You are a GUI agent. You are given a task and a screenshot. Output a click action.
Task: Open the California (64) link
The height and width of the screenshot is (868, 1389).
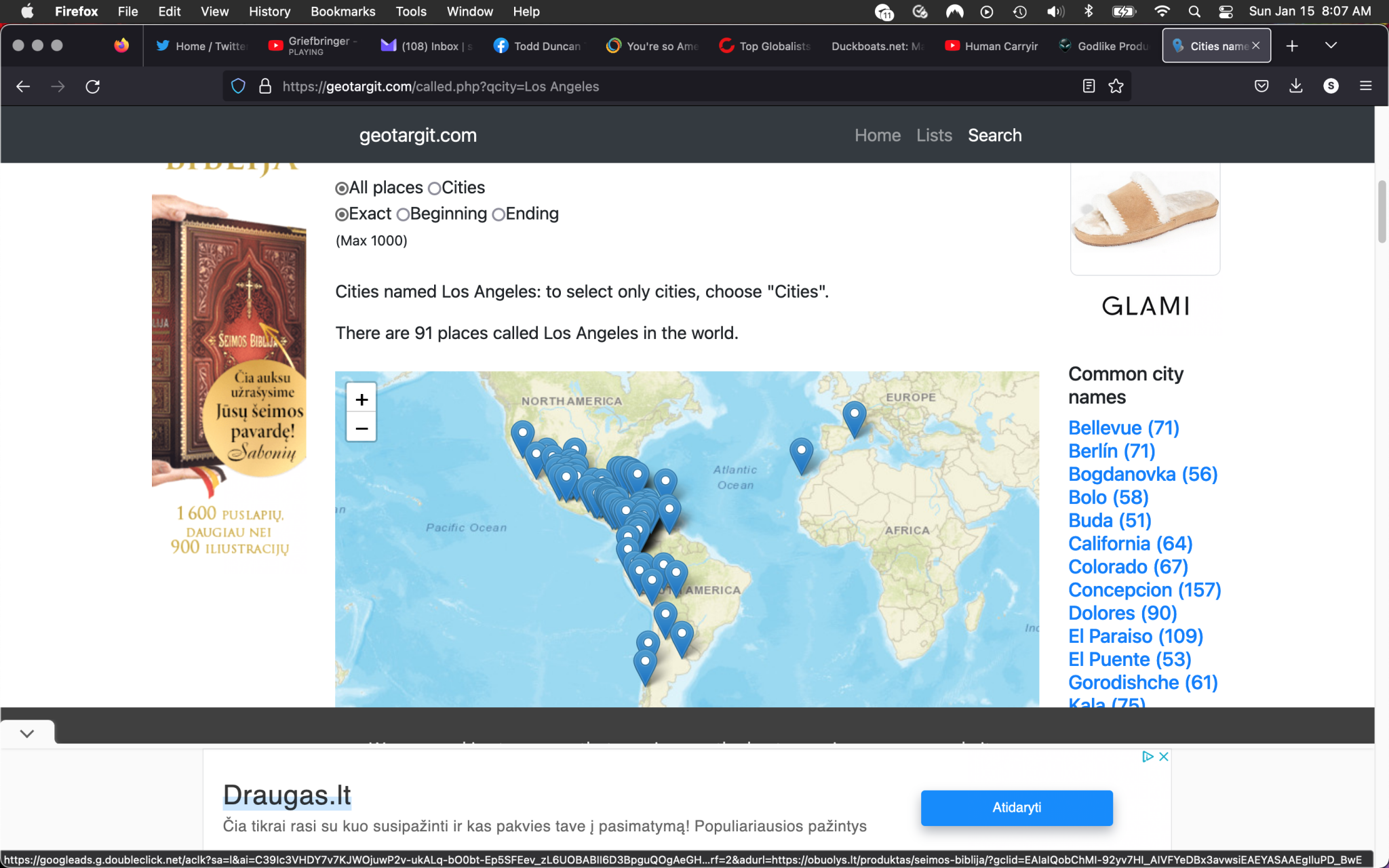point(1130,543)
